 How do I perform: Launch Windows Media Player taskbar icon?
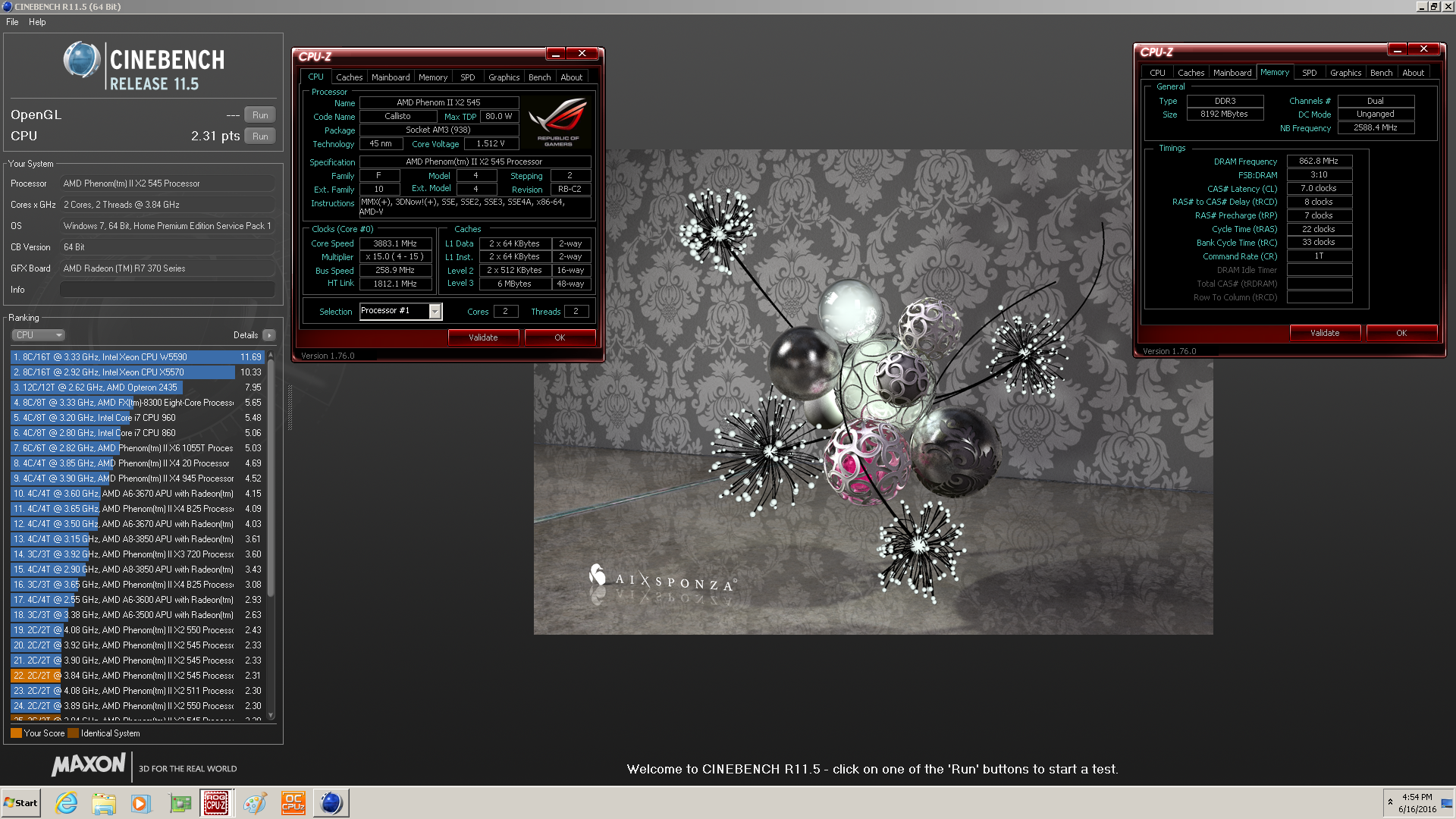(x=141, y=803)
